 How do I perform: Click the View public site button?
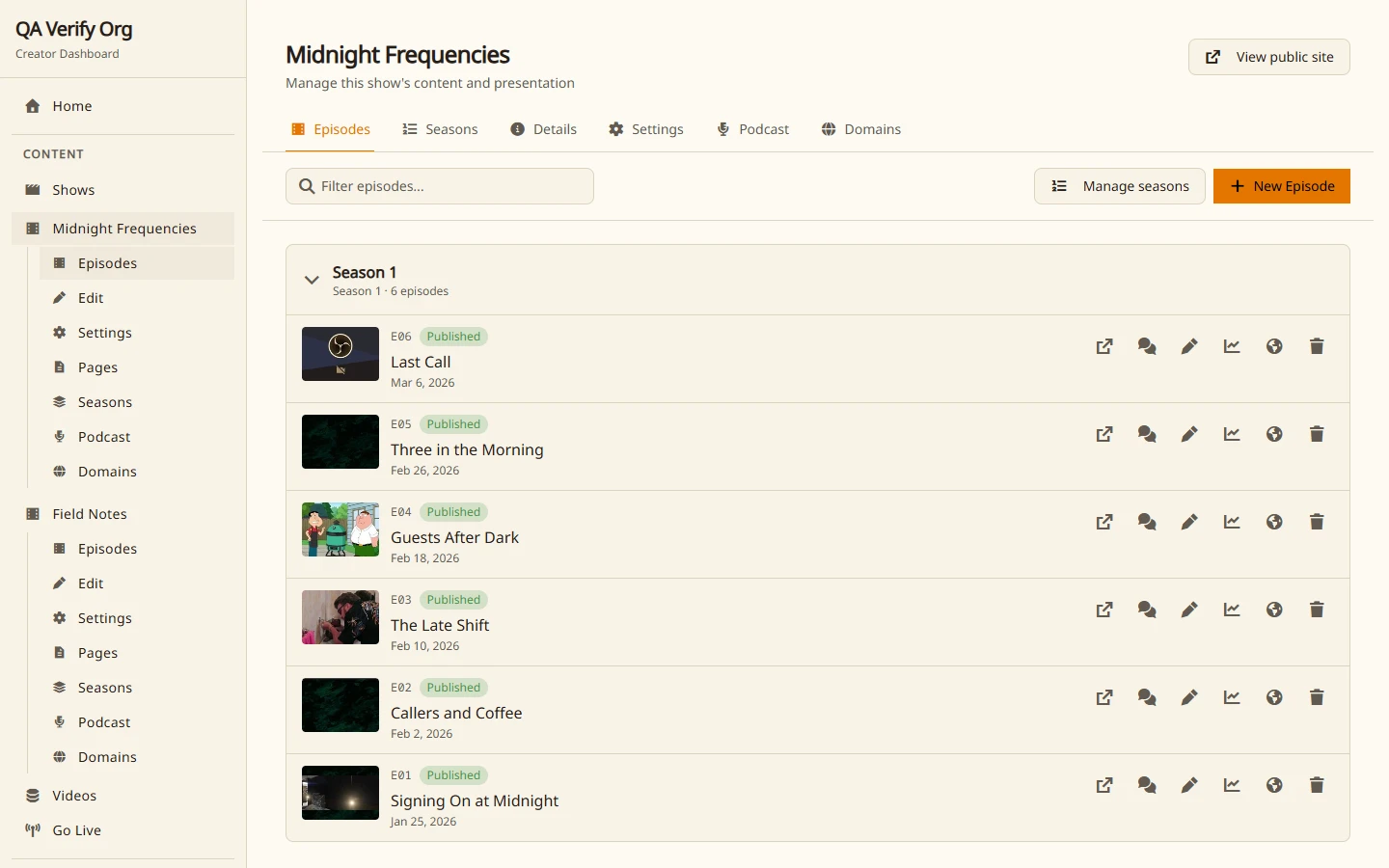1269,57
